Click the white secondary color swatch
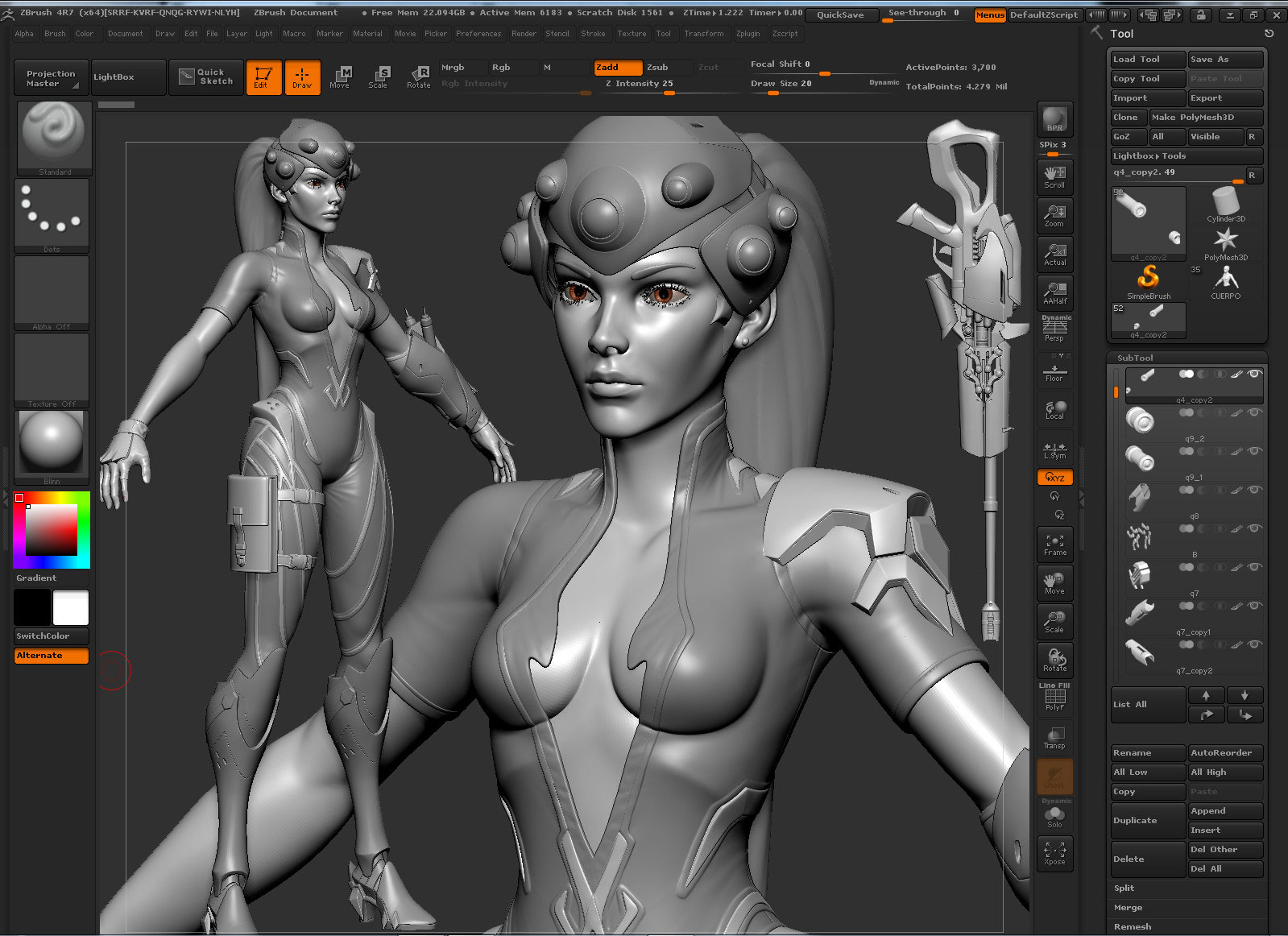Image resolution: width=1288 pixels, height=936 pixels. click(71, 607)
